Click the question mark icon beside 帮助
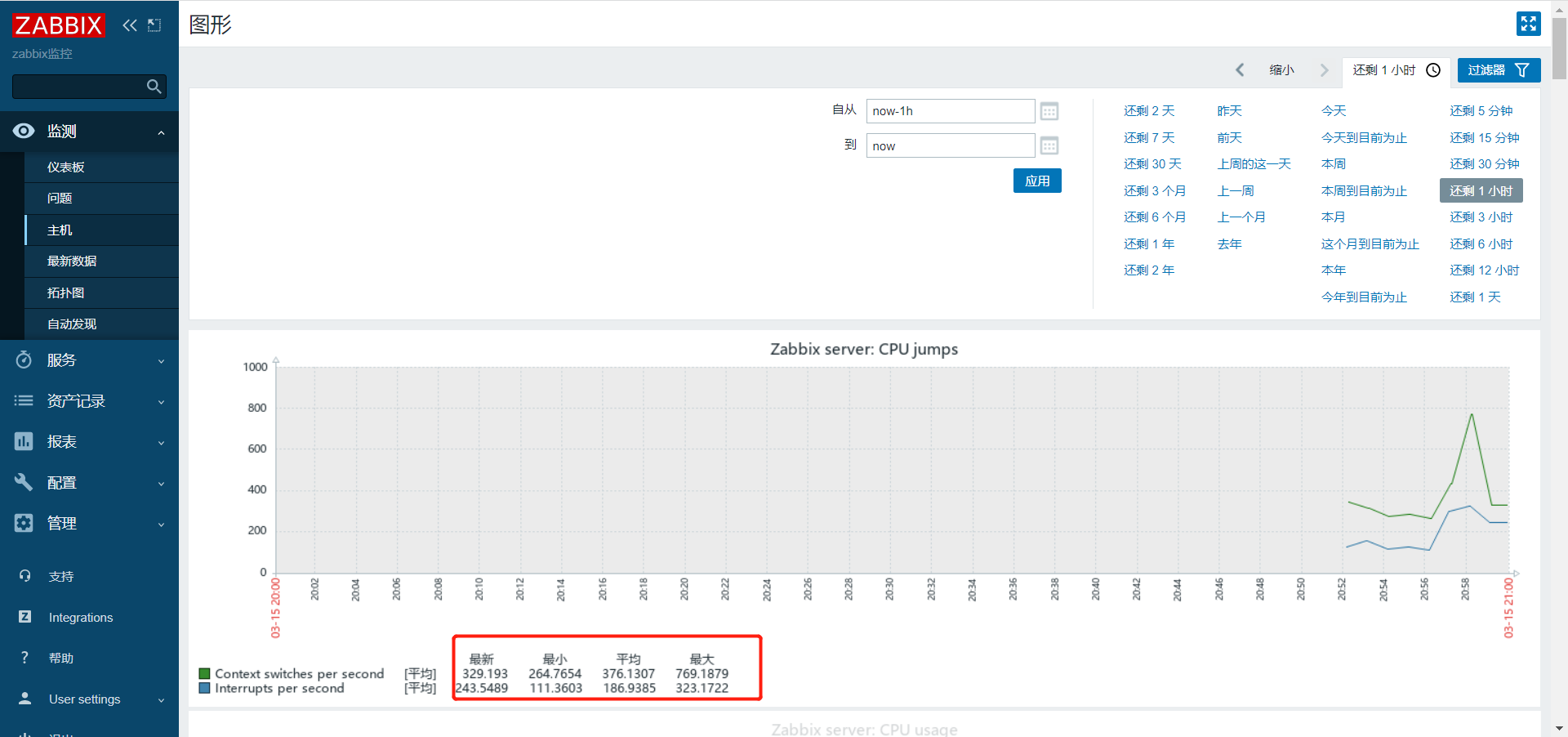 25,658
